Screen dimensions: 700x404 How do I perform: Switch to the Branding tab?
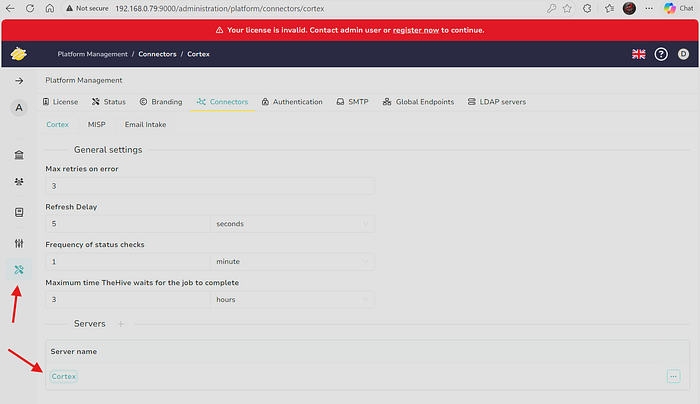pos(161,102)
